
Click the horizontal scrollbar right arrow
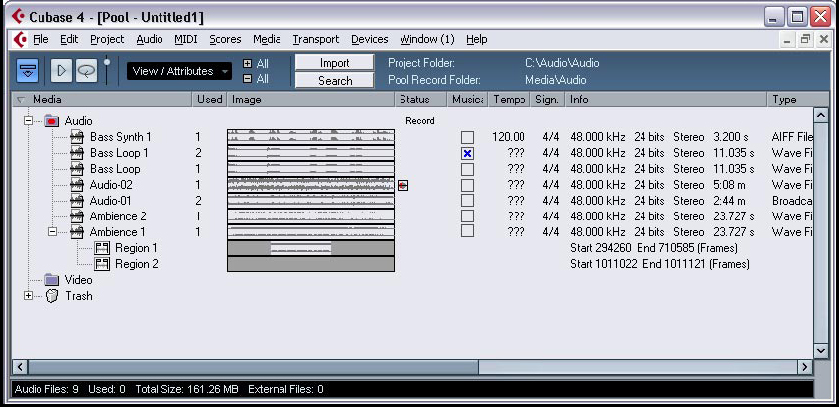805,367
